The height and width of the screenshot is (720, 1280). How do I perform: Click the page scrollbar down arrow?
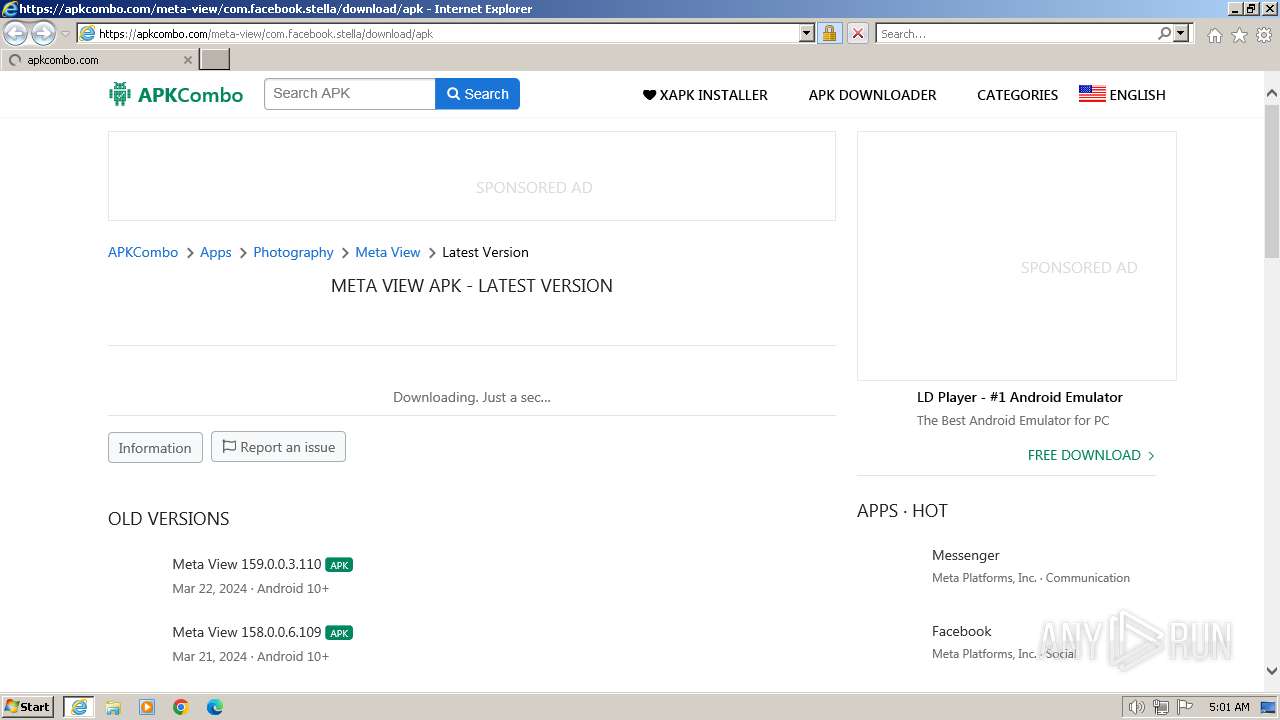tap(1272, 671)
